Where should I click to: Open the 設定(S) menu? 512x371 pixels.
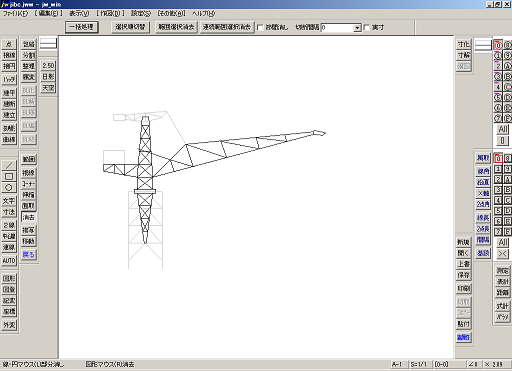141,14
